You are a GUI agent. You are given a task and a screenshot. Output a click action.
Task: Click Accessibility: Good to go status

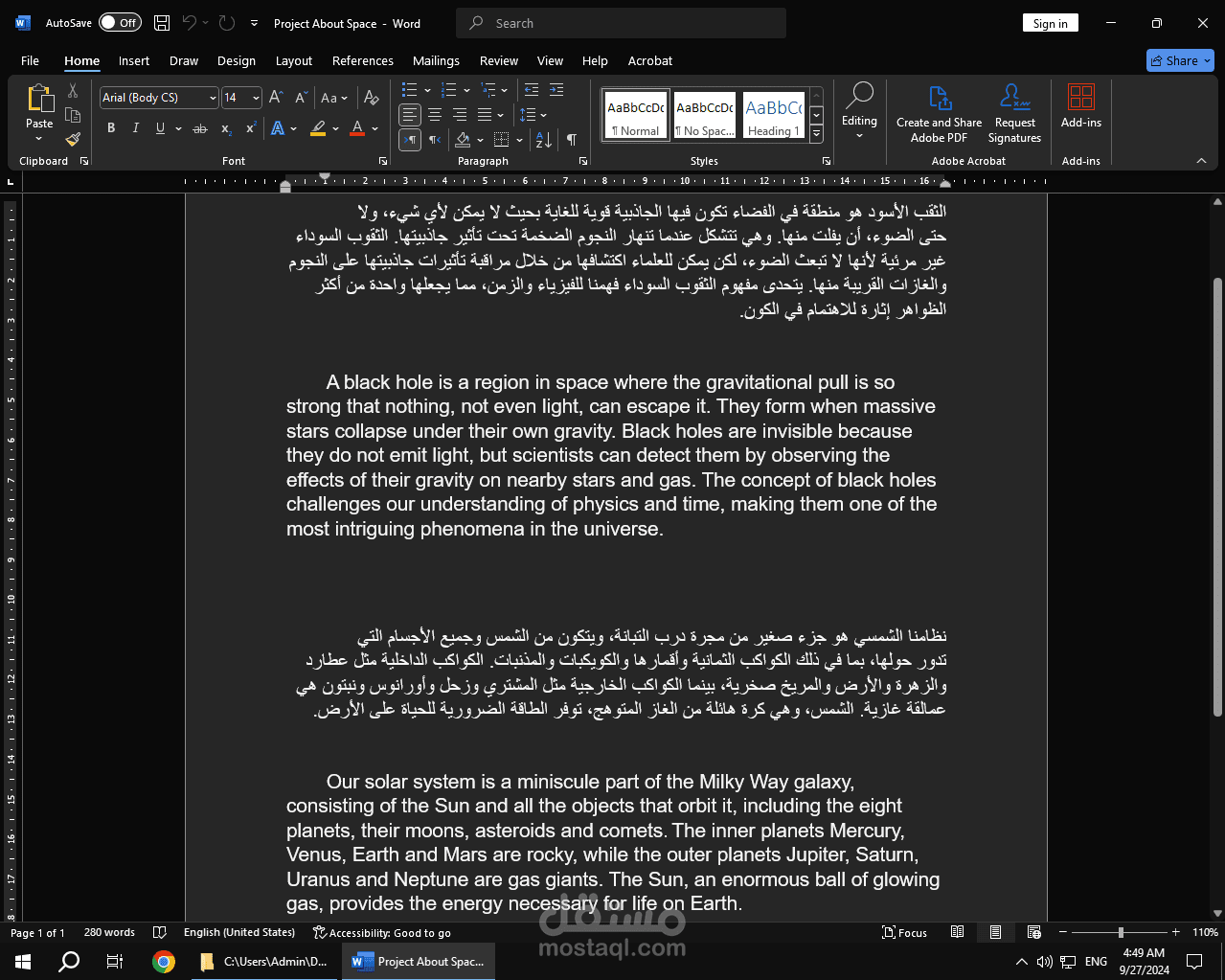click(x=382, y=932)
